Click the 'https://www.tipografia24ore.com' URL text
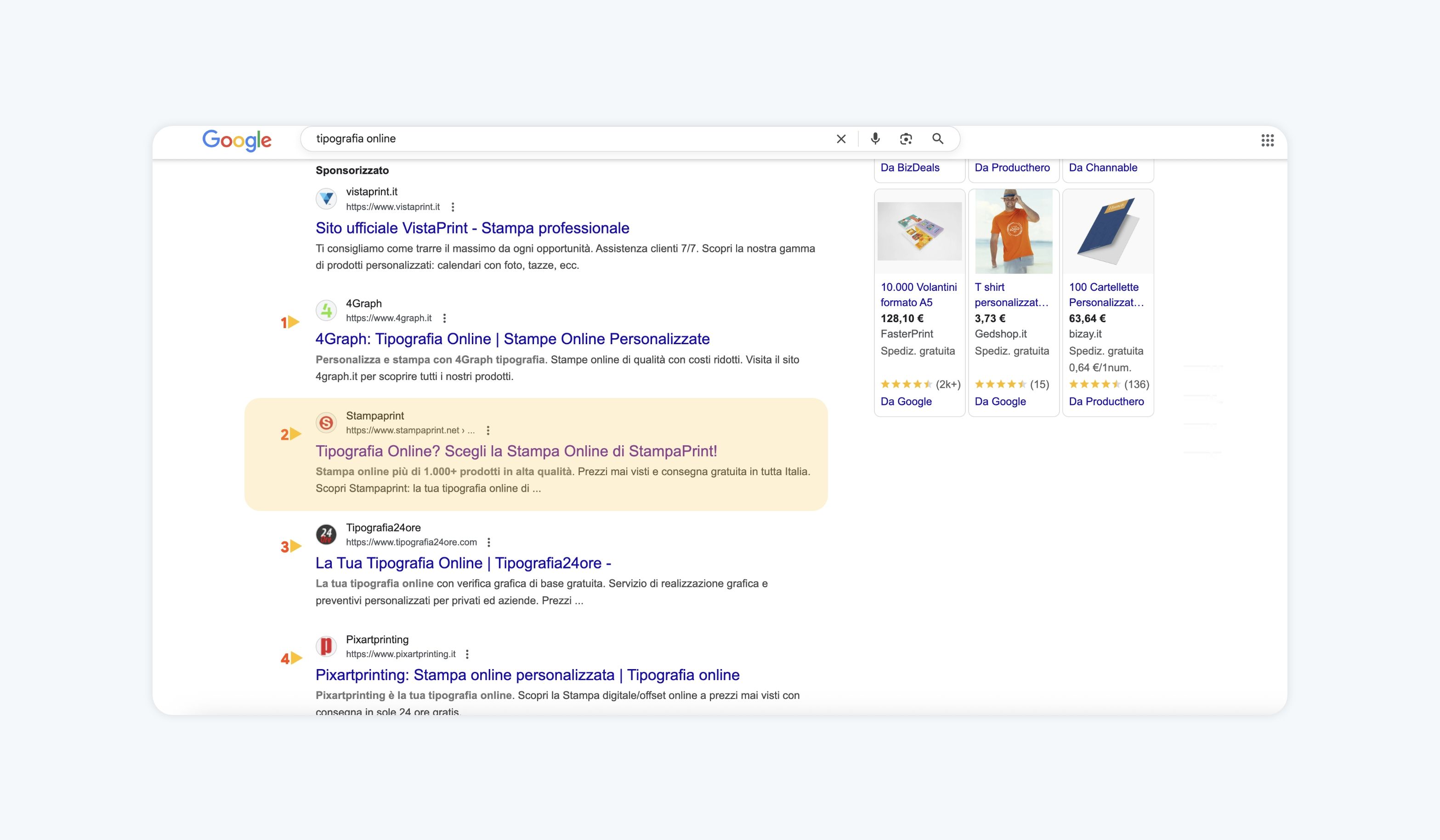The height and width of the screenshot is (840, 1440). pyautogui.click(x=411, y=542)
